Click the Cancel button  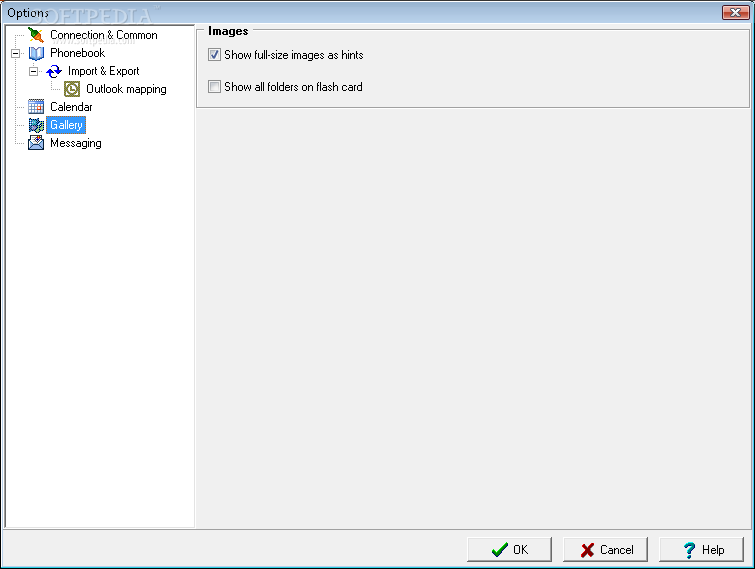(x=605, y=549)
